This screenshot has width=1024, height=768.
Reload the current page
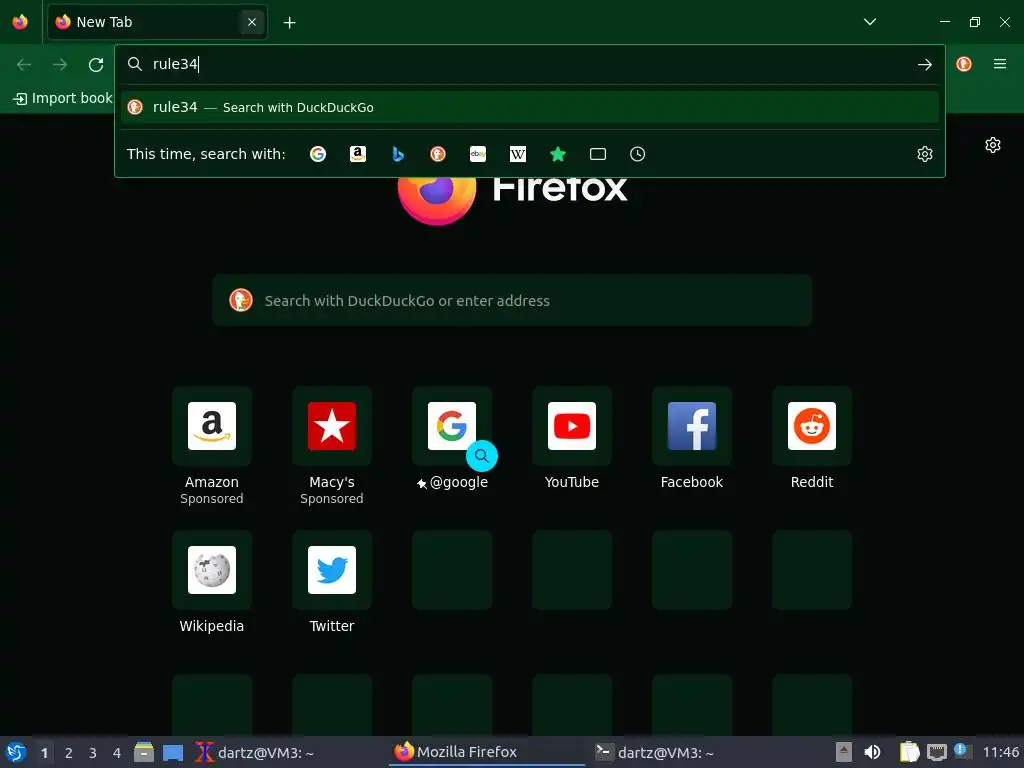96,64
